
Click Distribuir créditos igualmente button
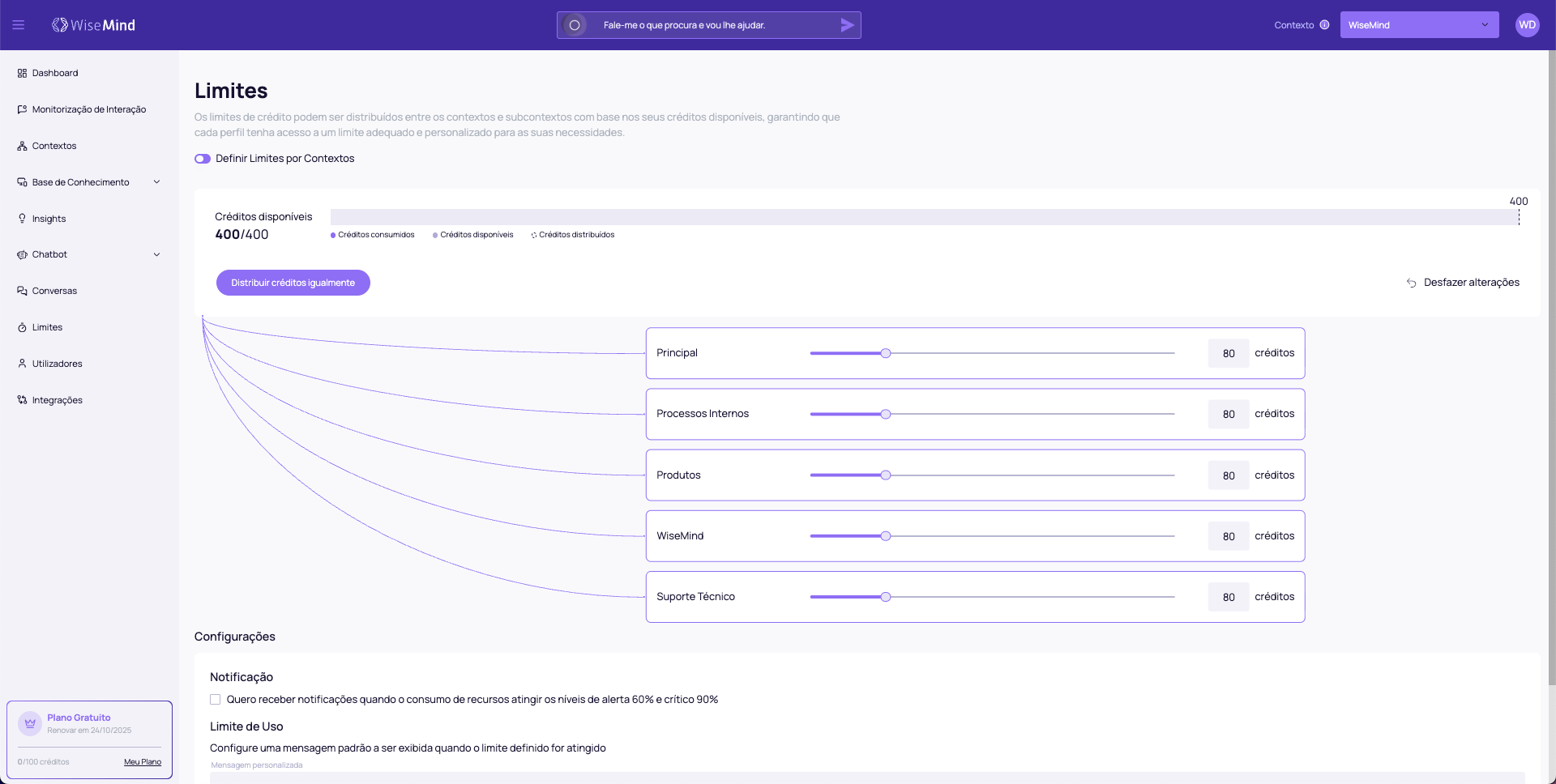coord(293,283)
